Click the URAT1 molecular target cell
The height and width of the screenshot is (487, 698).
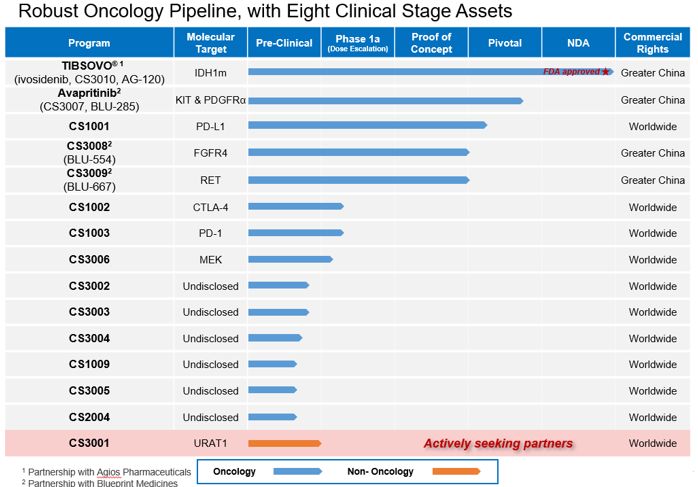point(211,443)
